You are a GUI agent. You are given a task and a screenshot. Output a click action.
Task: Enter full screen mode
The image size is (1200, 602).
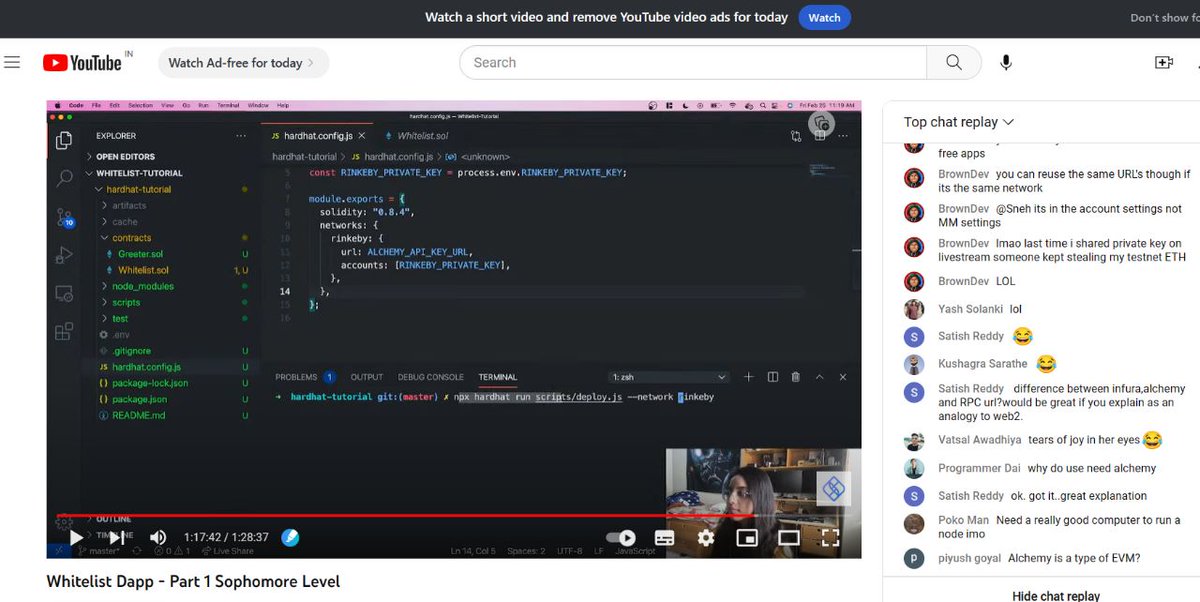click(x=829, y=538)
